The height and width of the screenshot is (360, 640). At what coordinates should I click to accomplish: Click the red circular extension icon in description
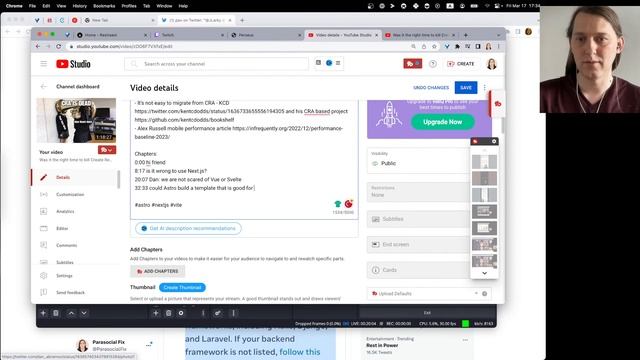click(x=349, y=203)
